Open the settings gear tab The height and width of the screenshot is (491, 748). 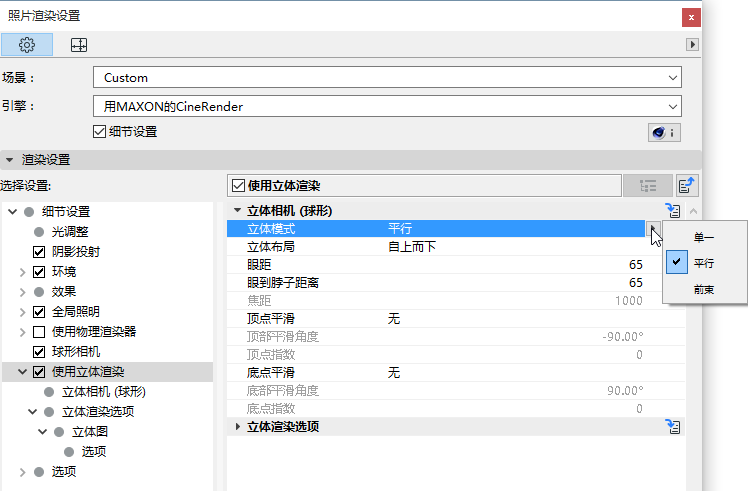click(27, 45)
